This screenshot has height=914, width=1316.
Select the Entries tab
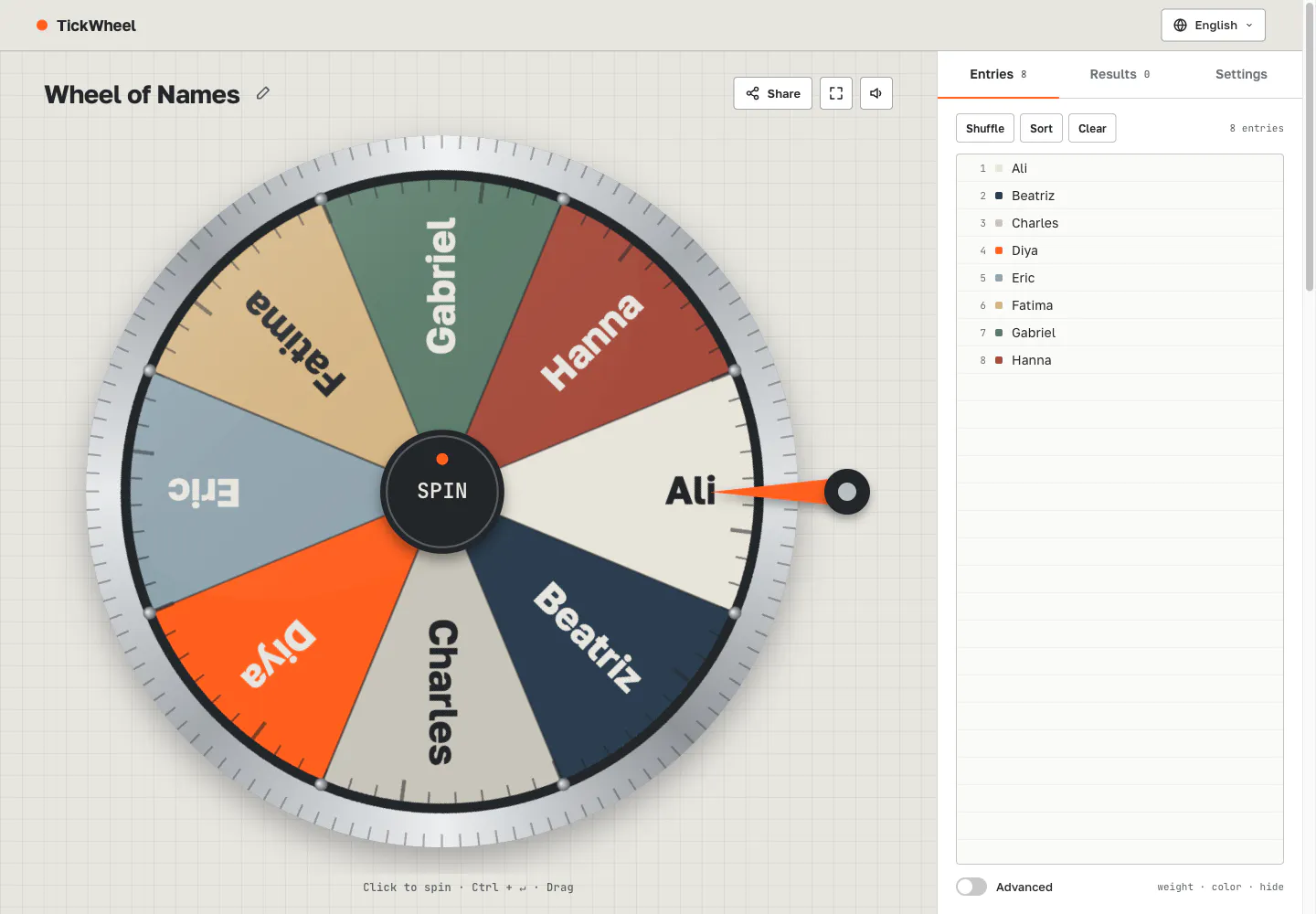point(998,74)
